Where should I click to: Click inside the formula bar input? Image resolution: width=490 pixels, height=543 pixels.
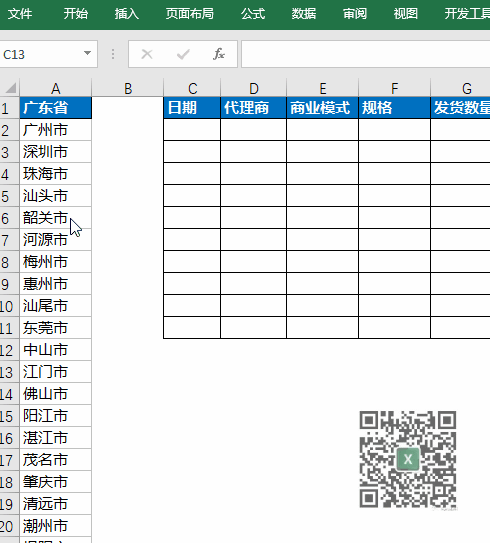tap(366, 54)
